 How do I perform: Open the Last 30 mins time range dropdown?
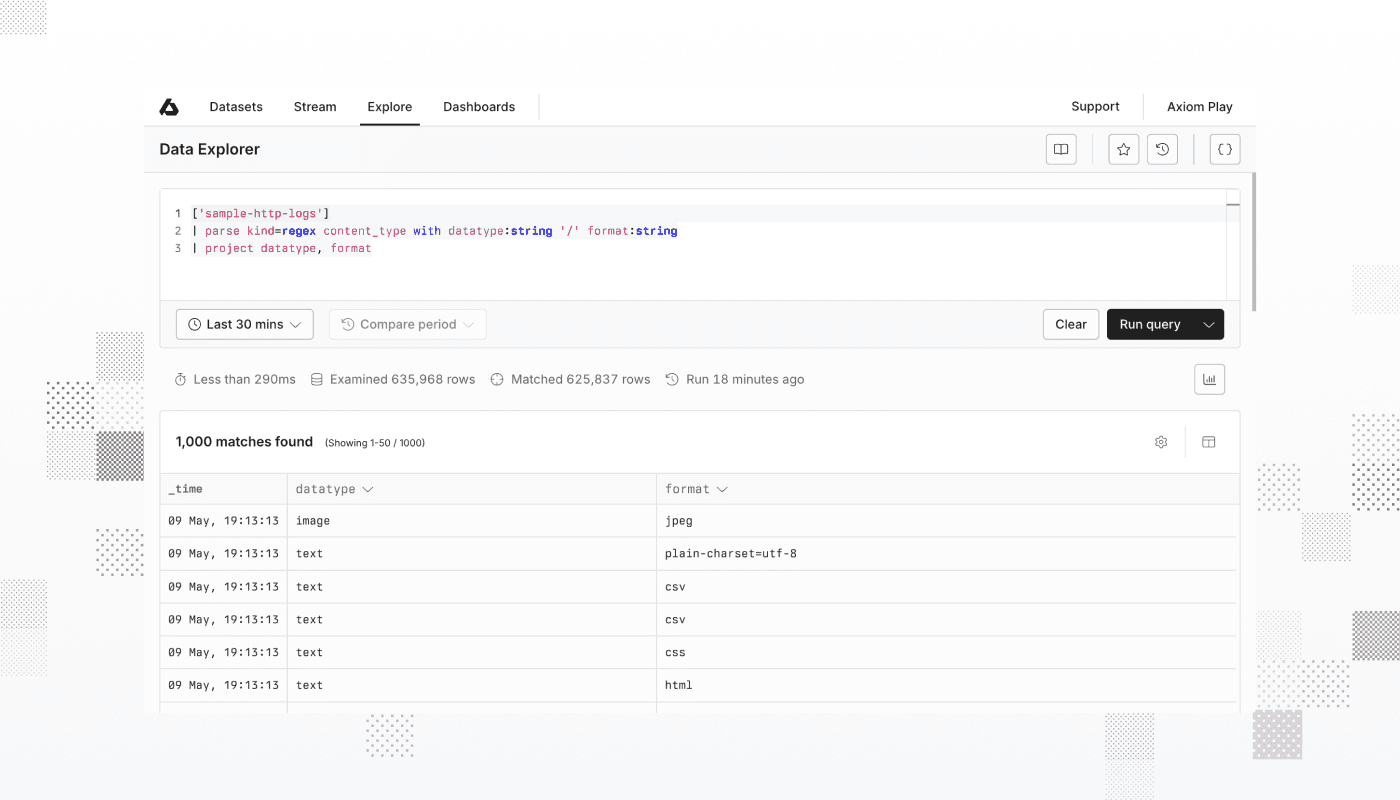244,324
